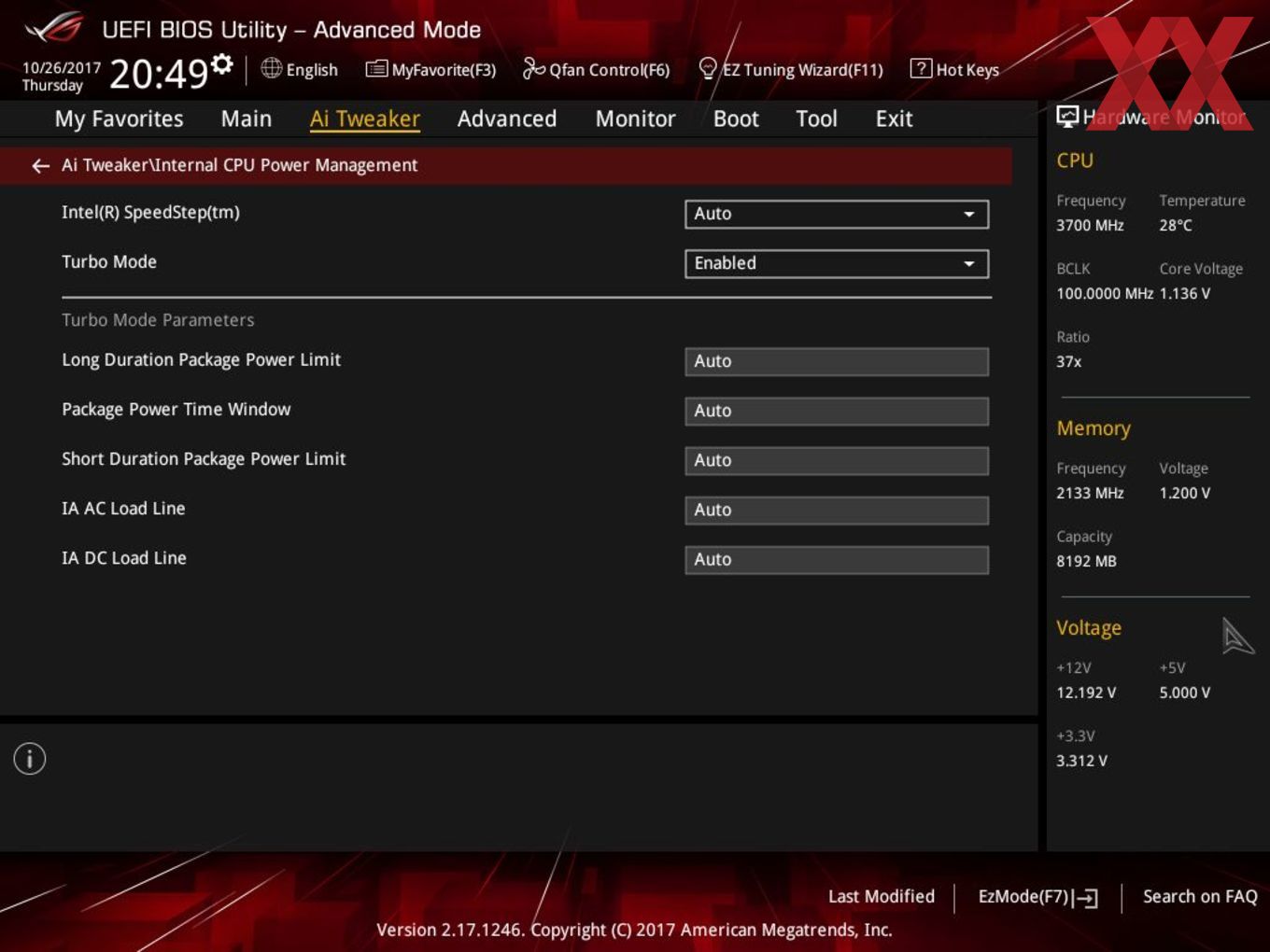The image size is (1270, 952).
Task: Click the Core Voltage 1.136 V value
Action: pos(1185,293)
